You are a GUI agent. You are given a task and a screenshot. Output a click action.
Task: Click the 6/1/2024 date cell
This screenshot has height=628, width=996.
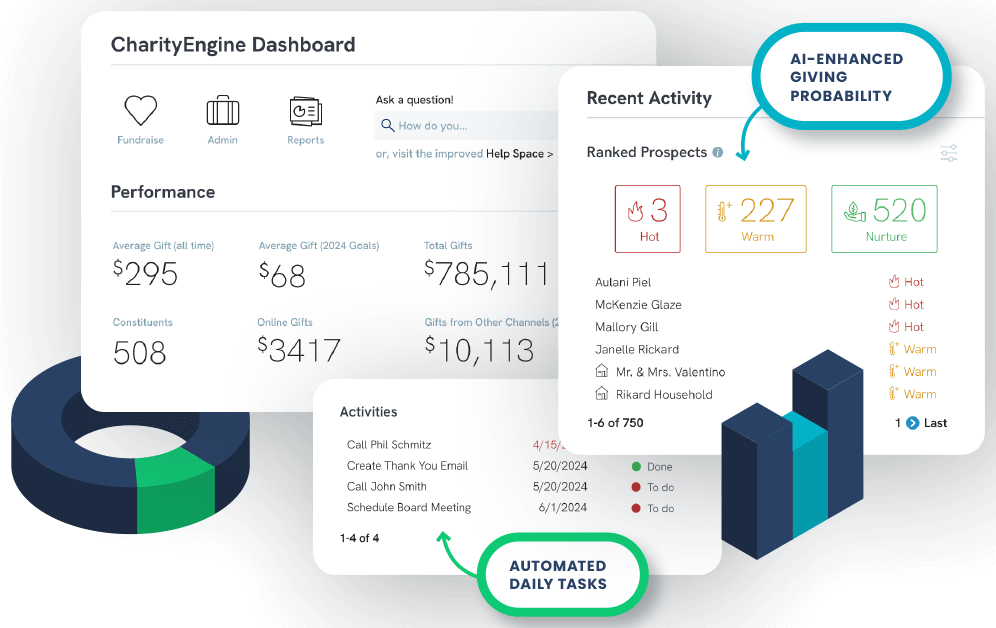point(562,507)
